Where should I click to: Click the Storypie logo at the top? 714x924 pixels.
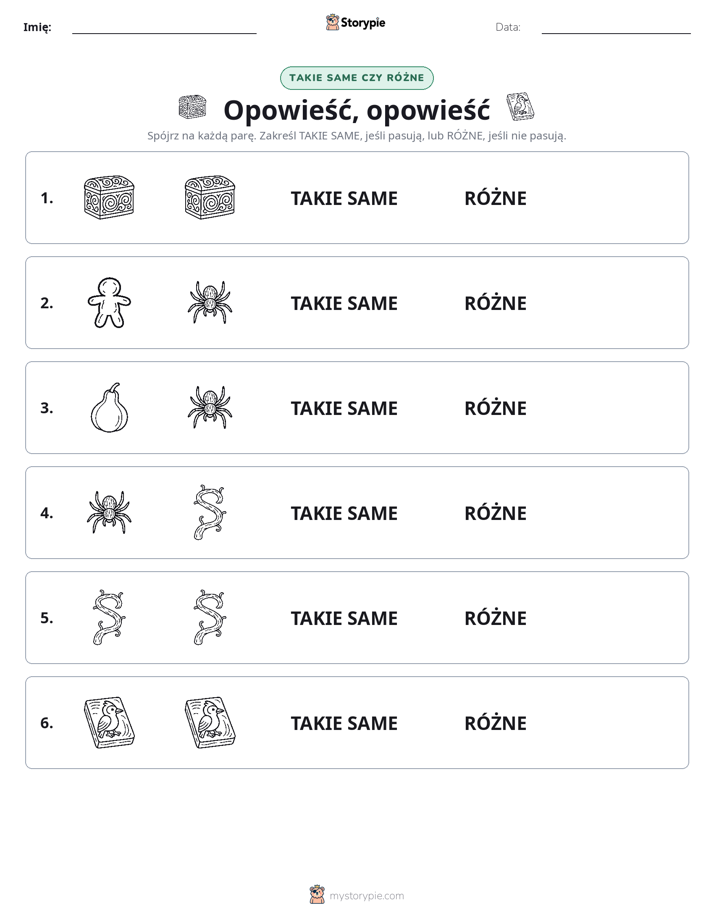355,22
